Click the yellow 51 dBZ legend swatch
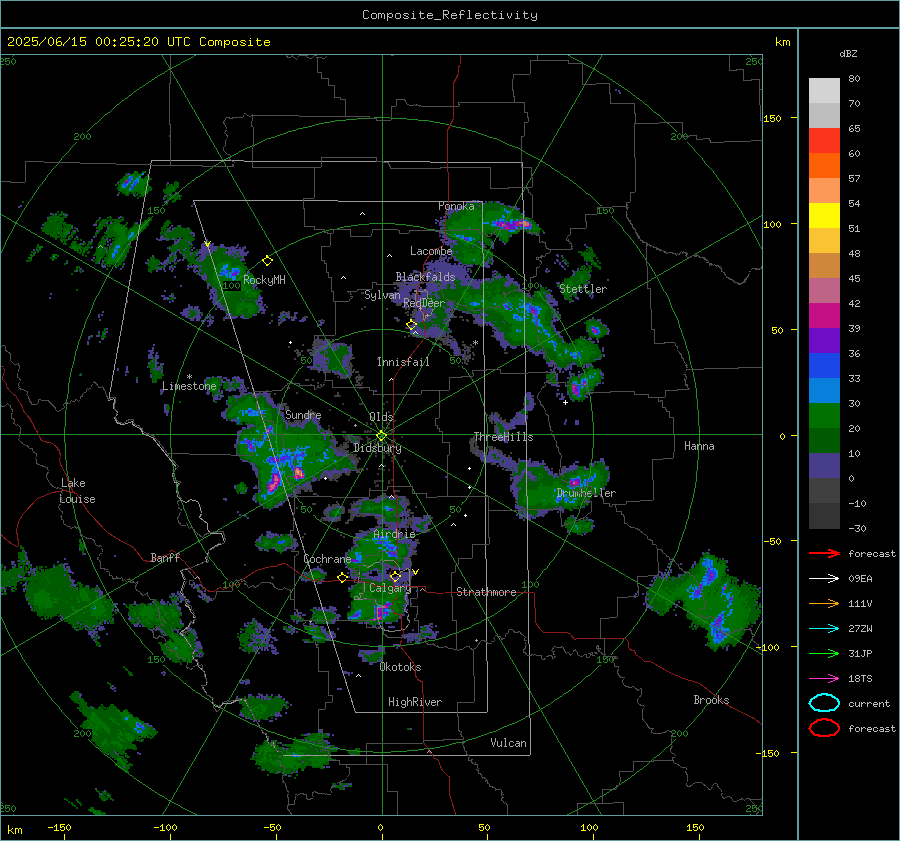Screen dimensions: 900x841 pos(824,215)
